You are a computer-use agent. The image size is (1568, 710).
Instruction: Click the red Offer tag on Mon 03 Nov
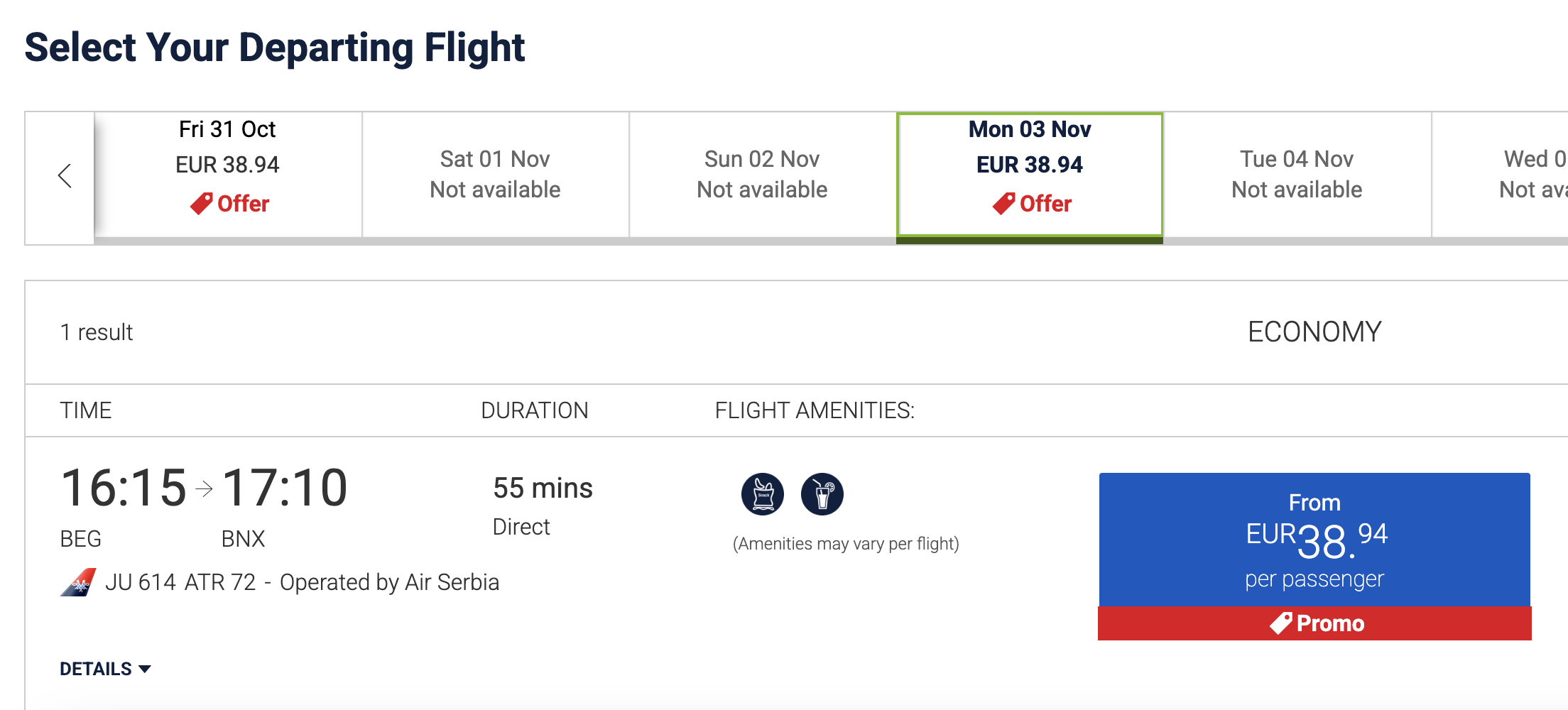1032,204
